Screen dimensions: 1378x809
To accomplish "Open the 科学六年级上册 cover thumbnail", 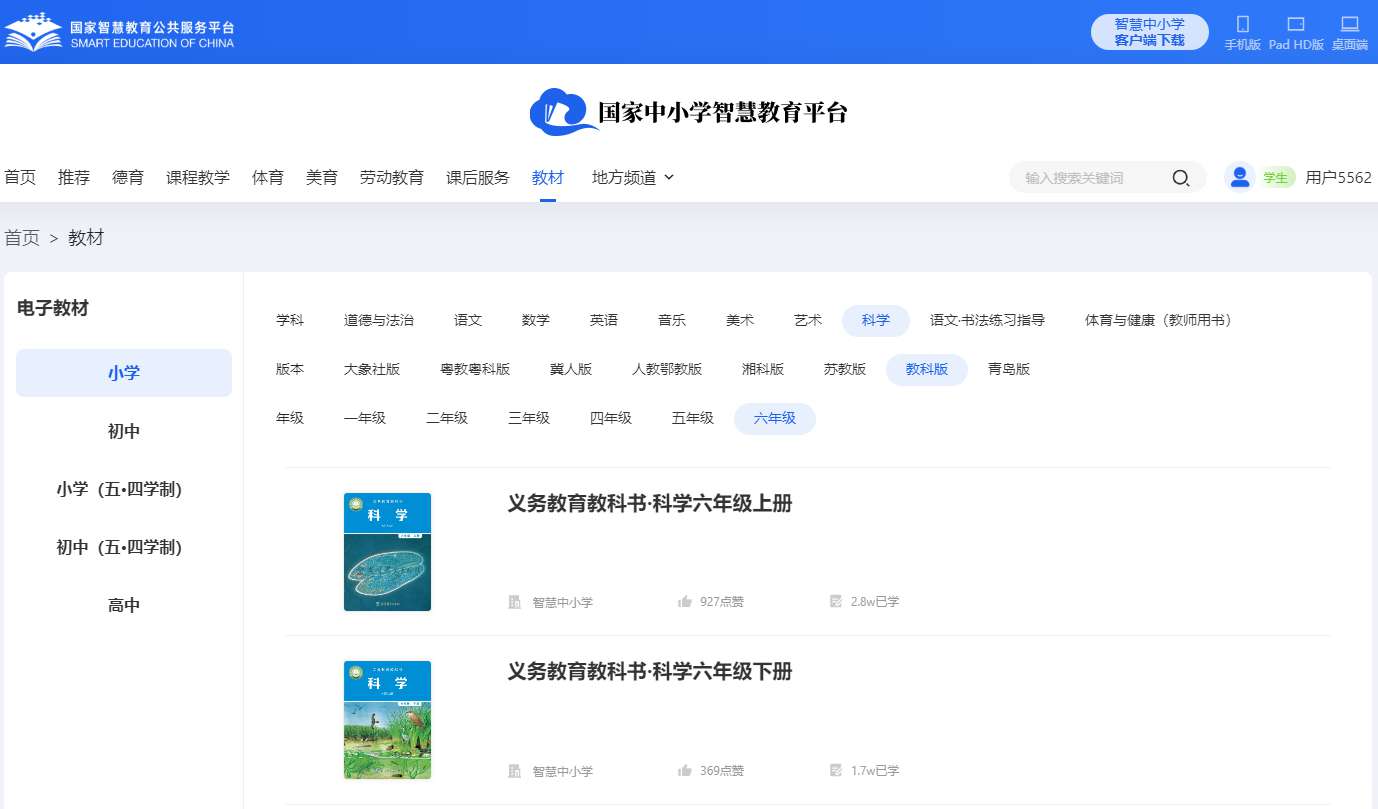I will pyautogui.click(x=387, y=552).
